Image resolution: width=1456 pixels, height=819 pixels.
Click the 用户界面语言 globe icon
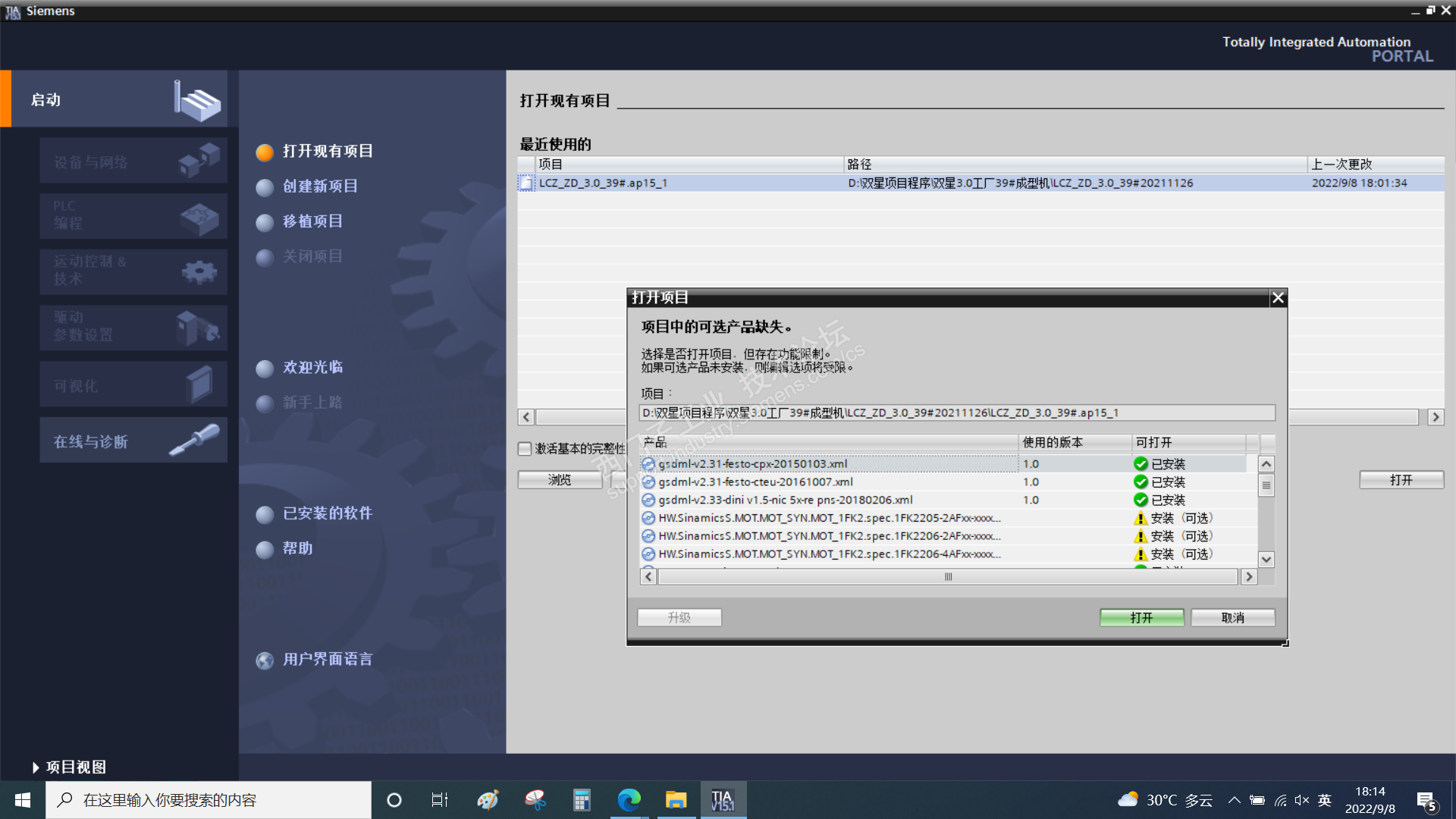point(265,660)
